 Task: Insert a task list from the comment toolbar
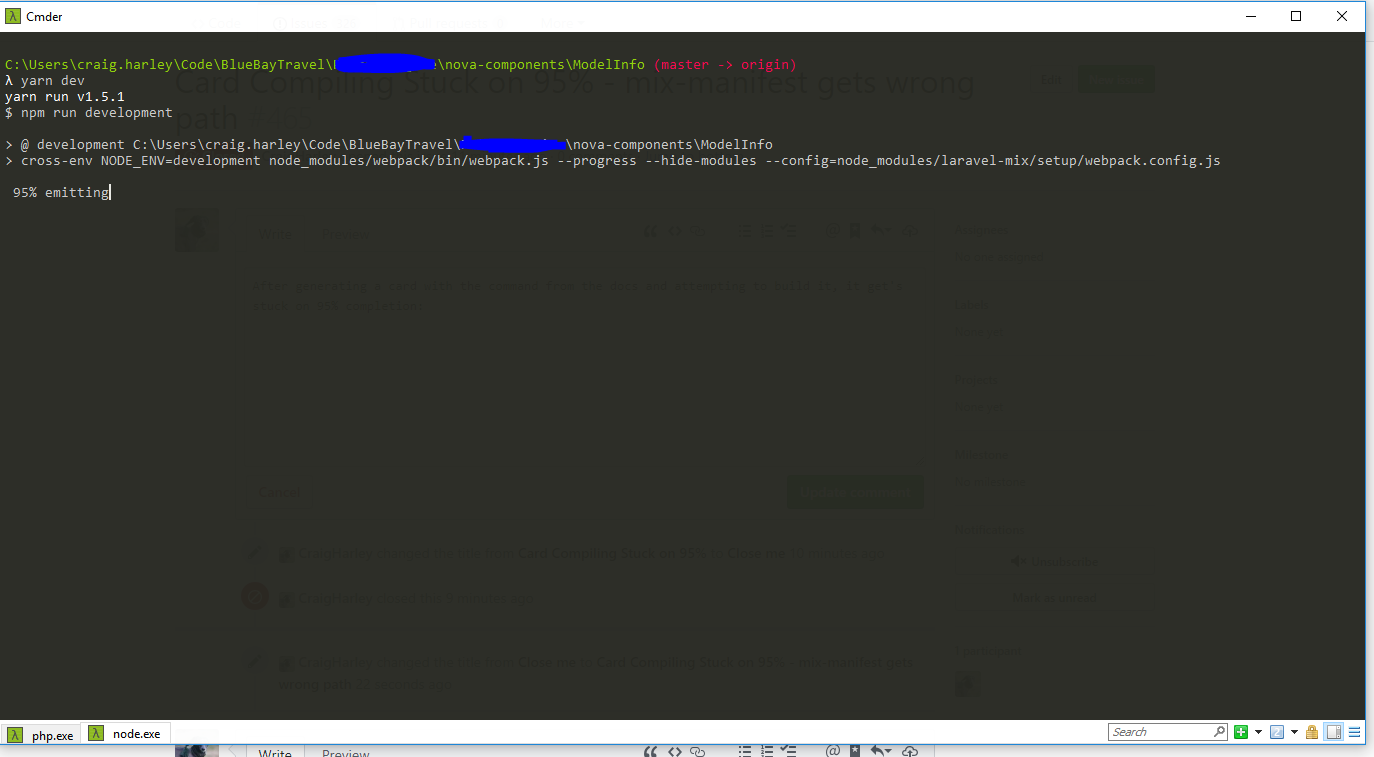click(x=788, y=750)
